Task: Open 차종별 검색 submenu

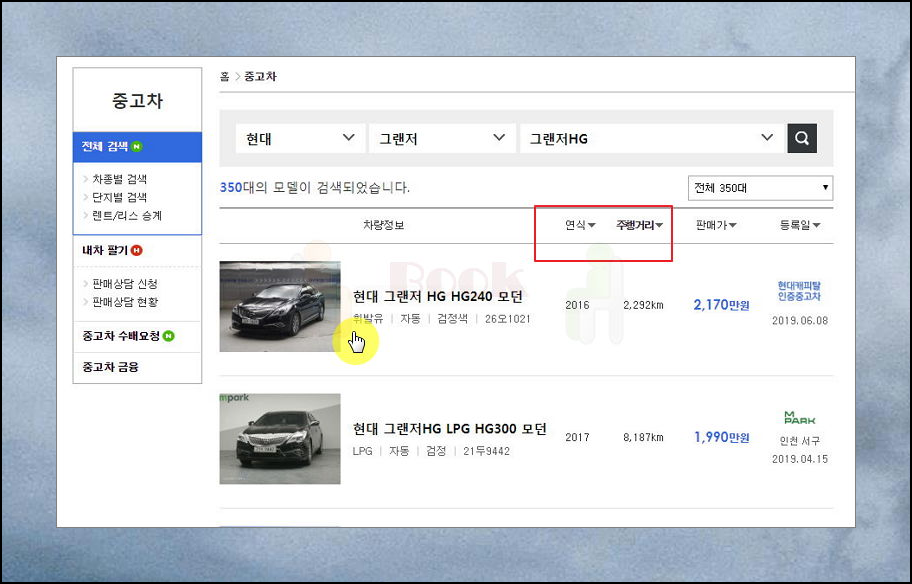Action: pos(119,179)
